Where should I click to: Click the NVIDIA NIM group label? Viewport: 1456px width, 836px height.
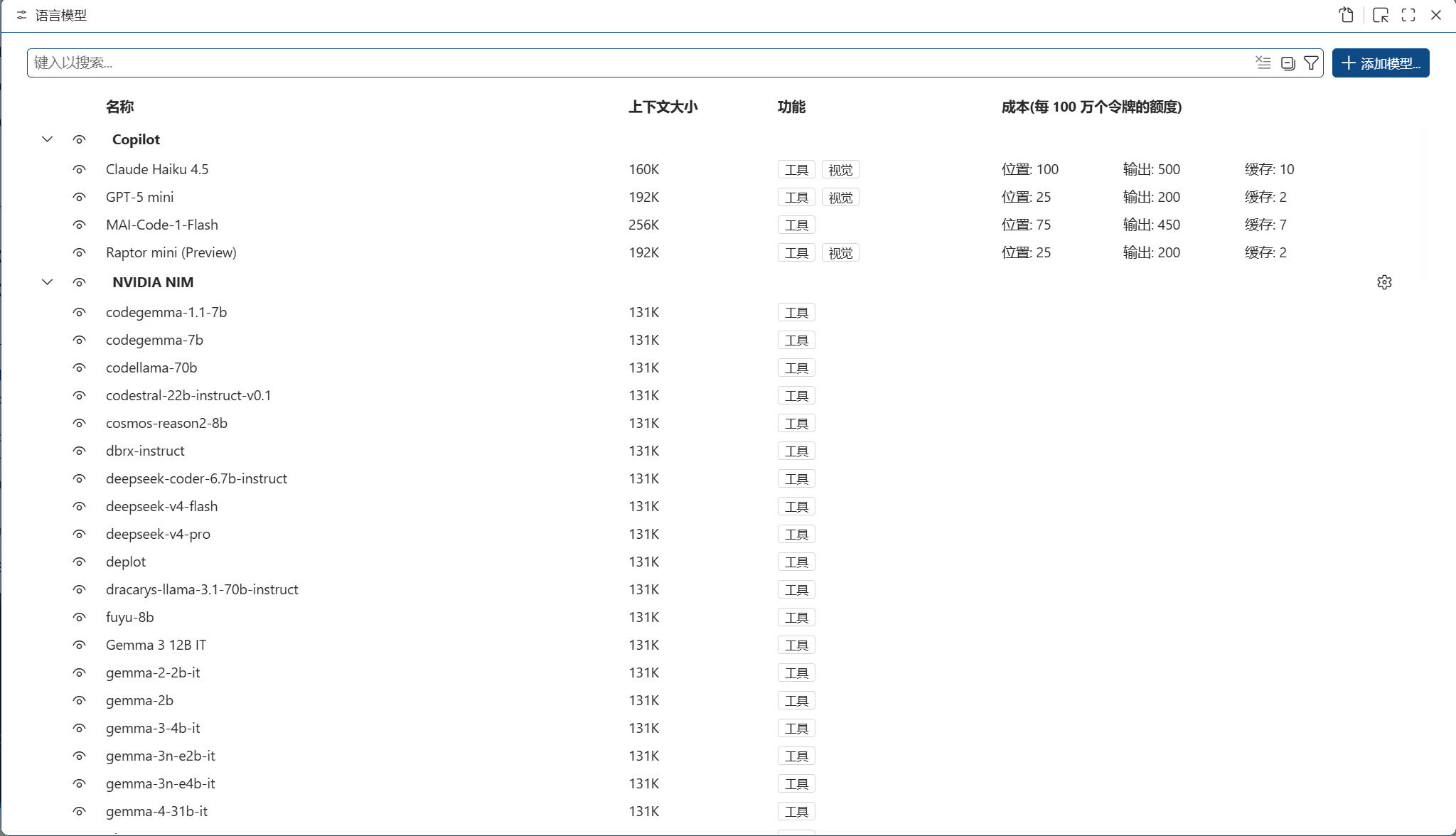point(153,282)
